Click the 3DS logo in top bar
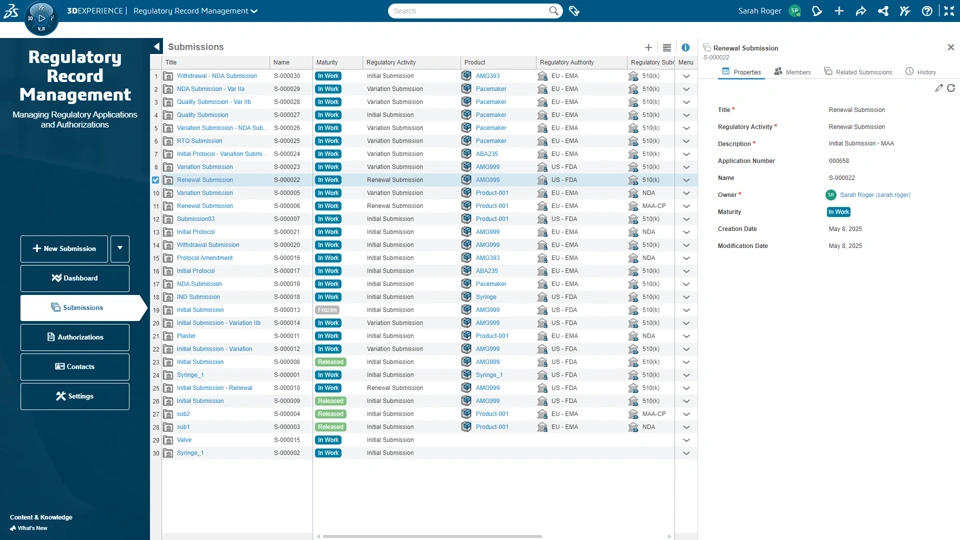Screen dimensions: 960x540 [11, 10]
